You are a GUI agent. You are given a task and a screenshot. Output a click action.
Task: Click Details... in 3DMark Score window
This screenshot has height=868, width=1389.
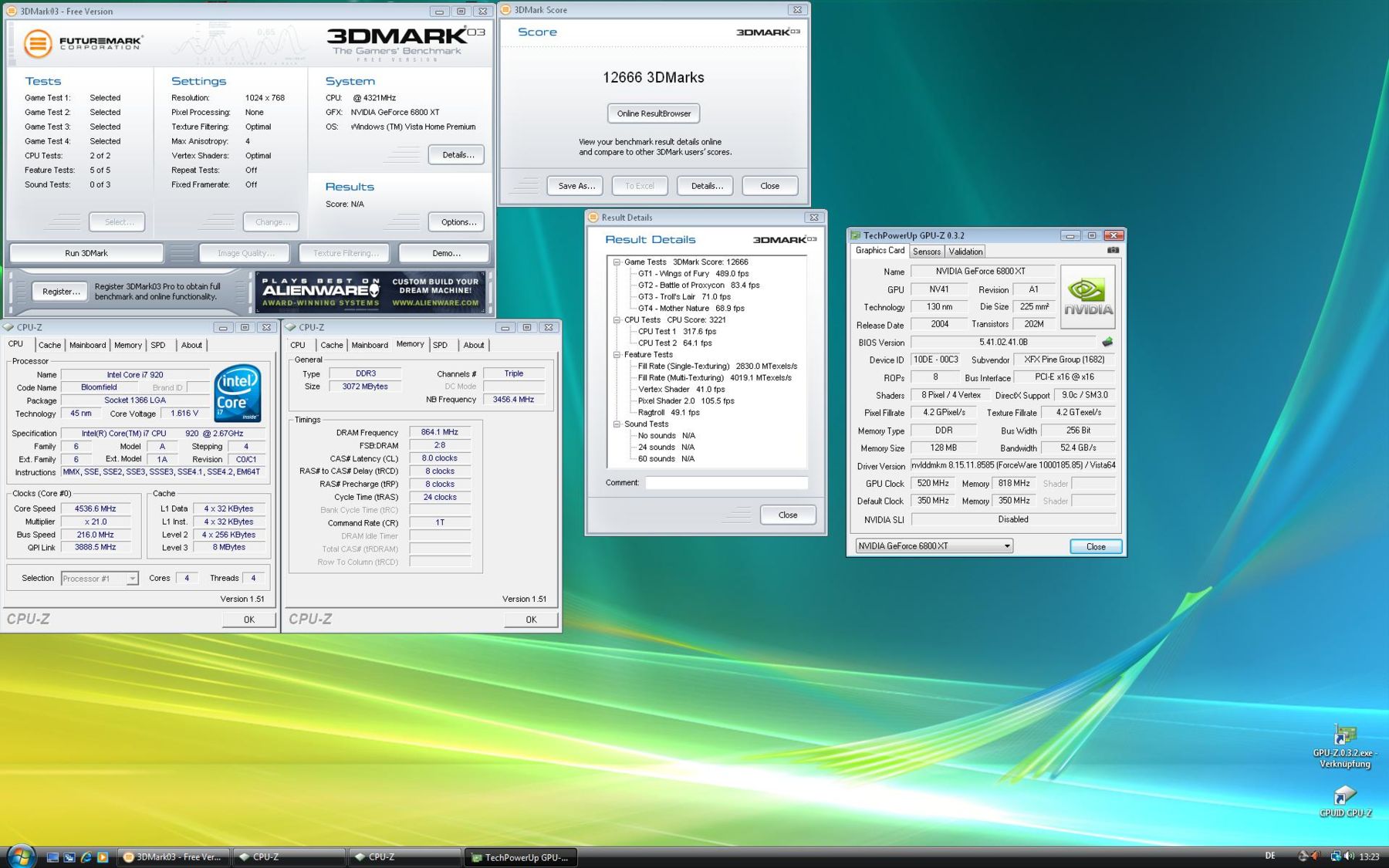(707, 186)
